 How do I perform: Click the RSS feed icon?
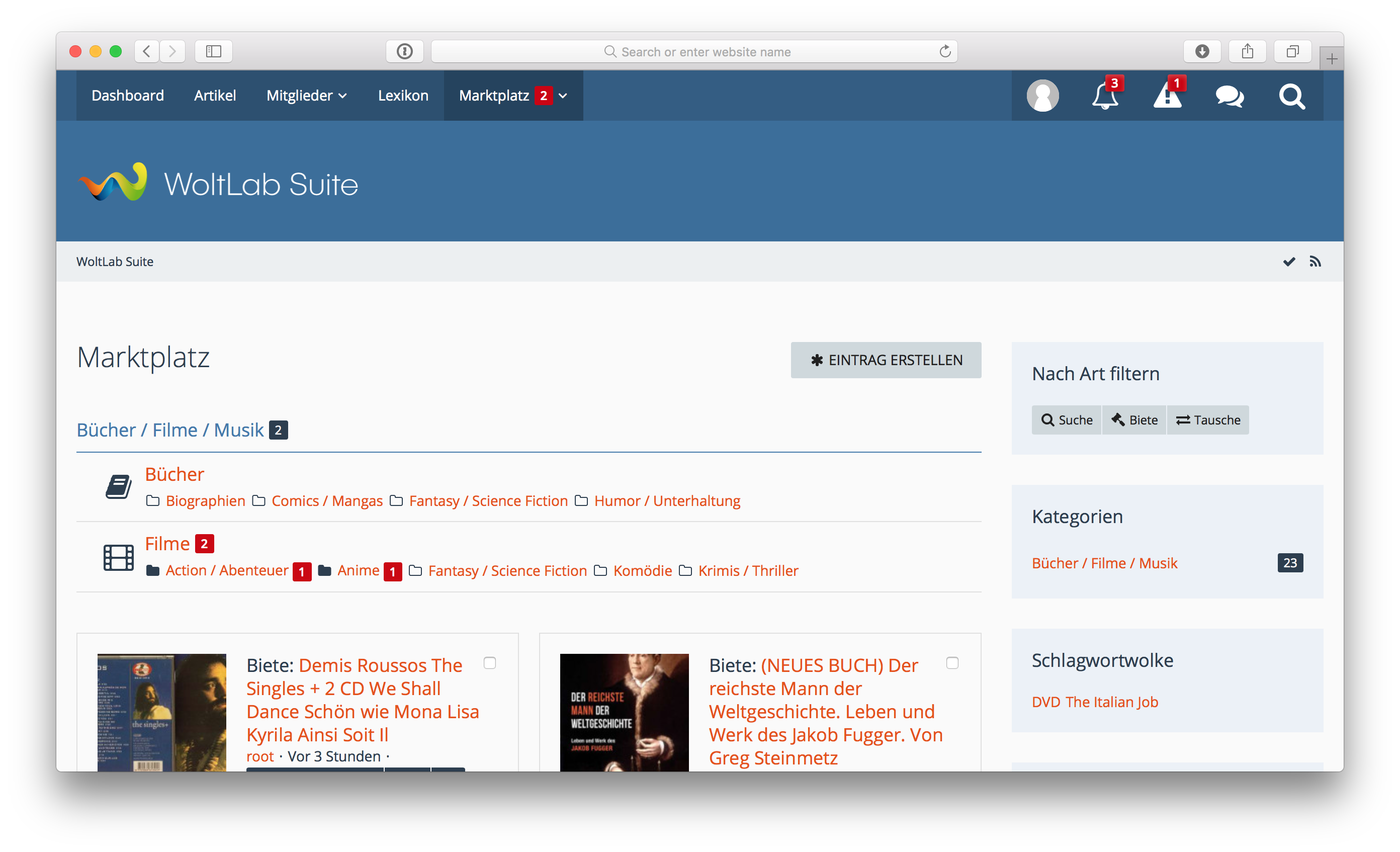[1316, 262]
